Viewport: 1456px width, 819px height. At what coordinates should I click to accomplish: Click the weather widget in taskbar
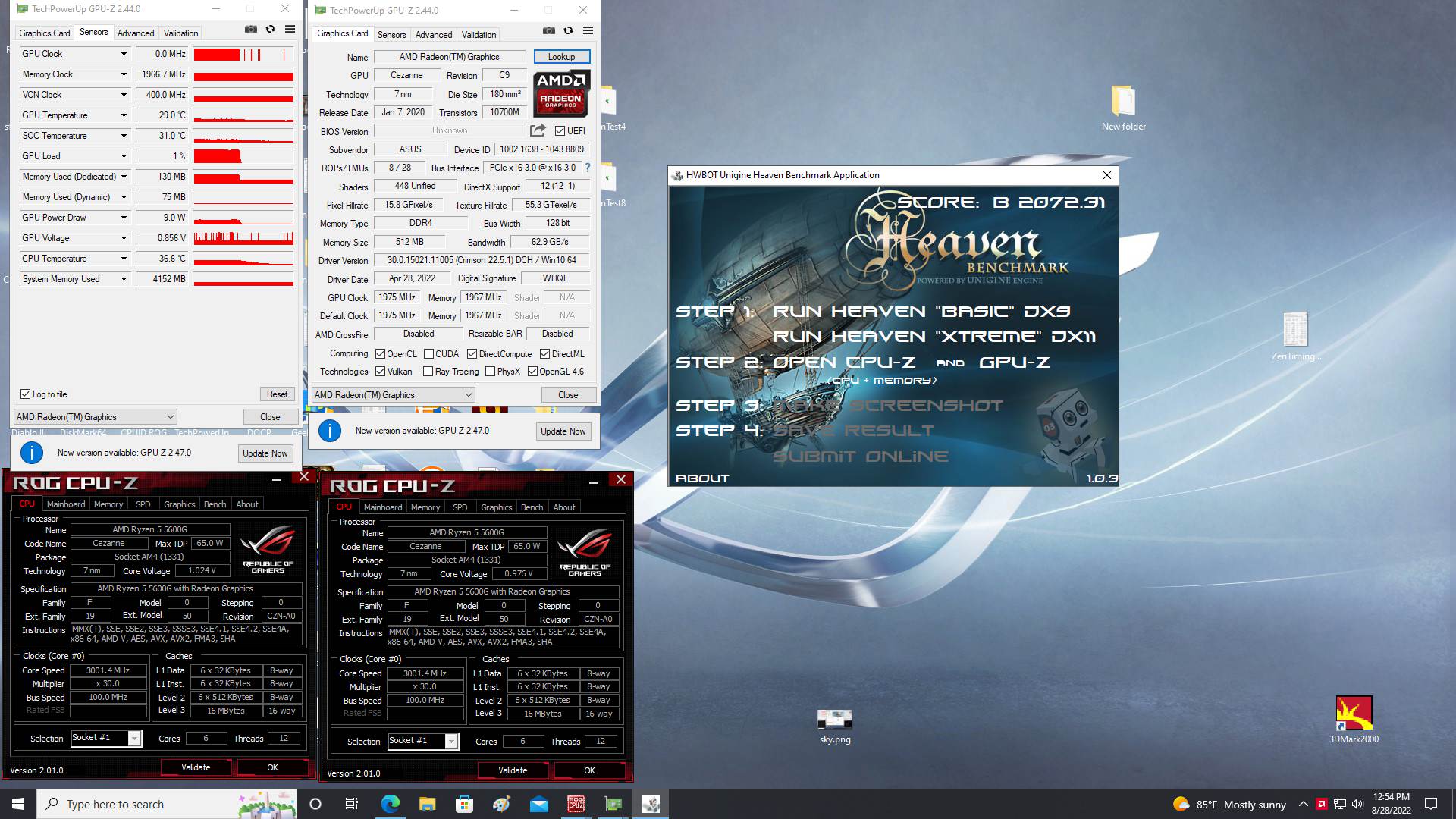point(1229,804)
